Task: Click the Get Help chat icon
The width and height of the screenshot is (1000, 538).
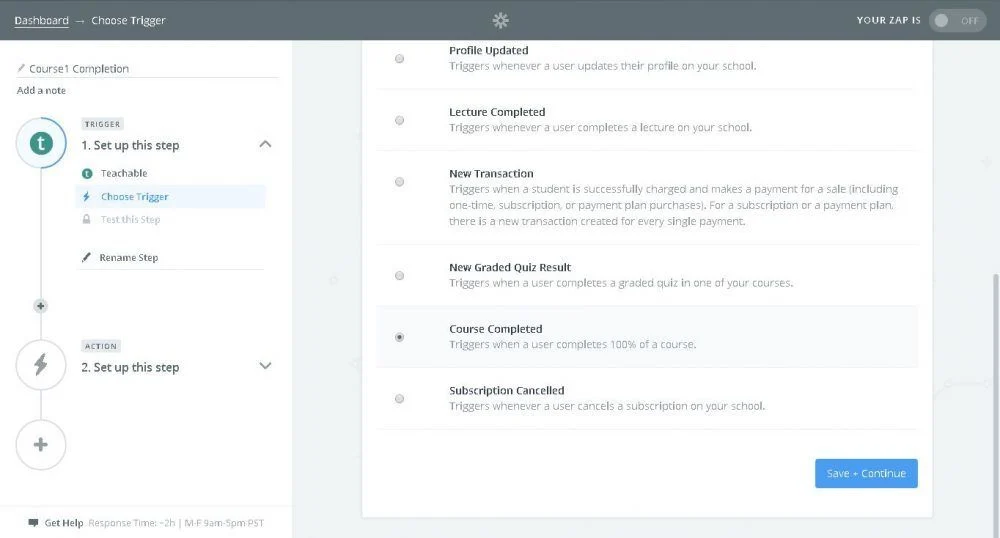Action: [34, 523]
